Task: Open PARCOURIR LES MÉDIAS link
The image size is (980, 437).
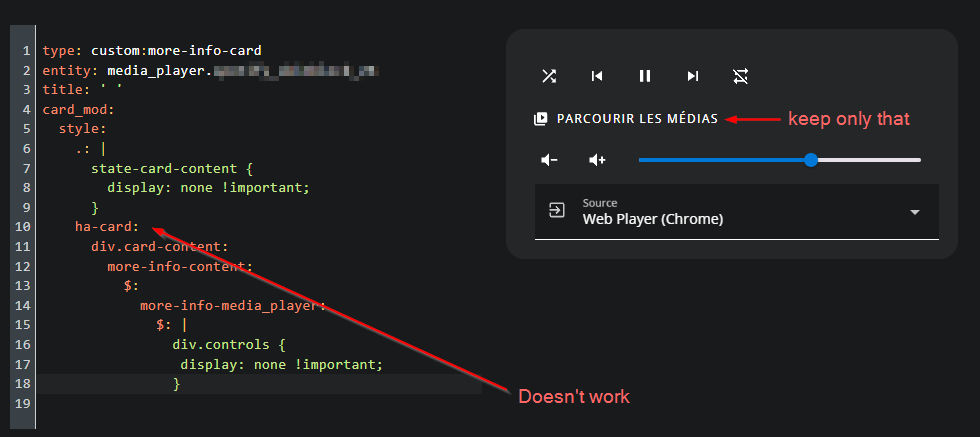Action: click(x=637, y=119)
